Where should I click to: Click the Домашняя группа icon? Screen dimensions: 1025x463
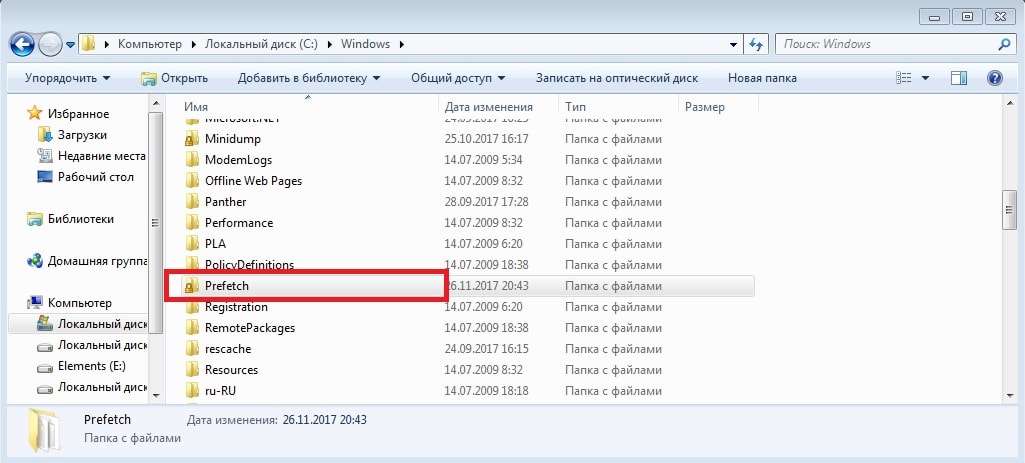(35, 261)
